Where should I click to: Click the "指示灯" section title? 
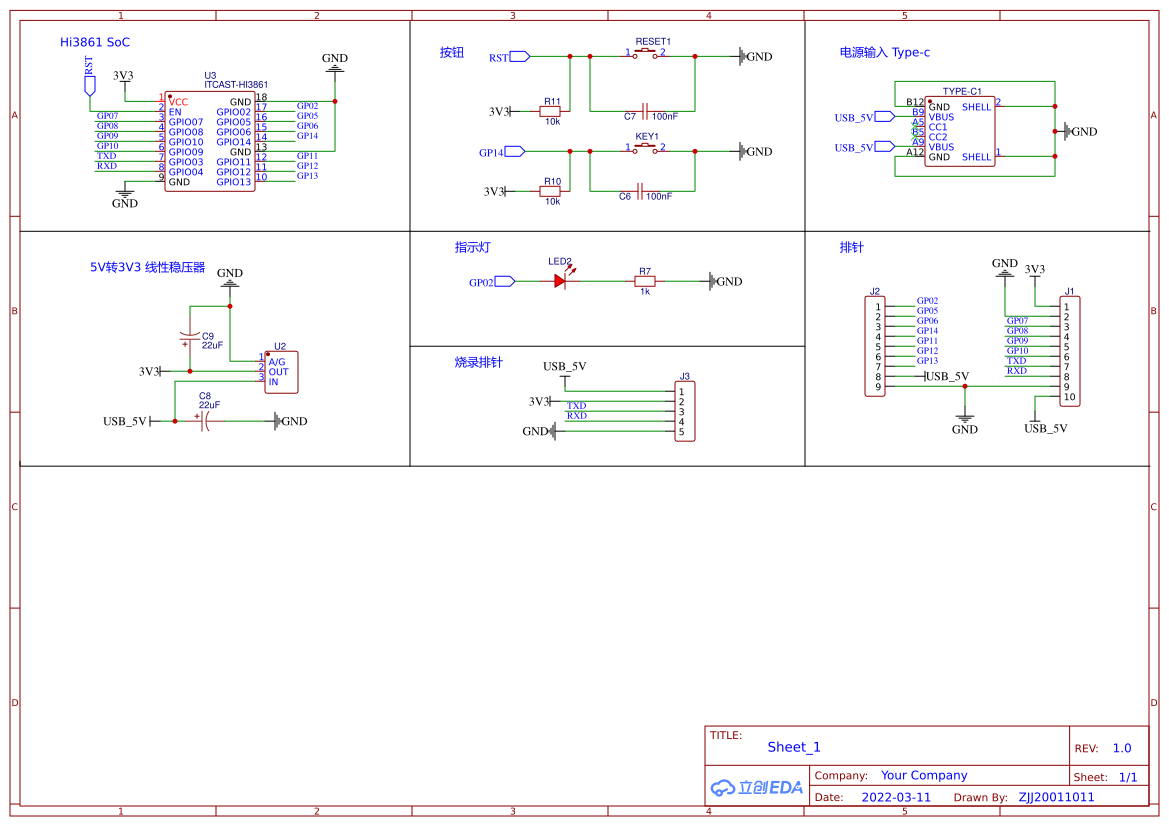point(473,247)
